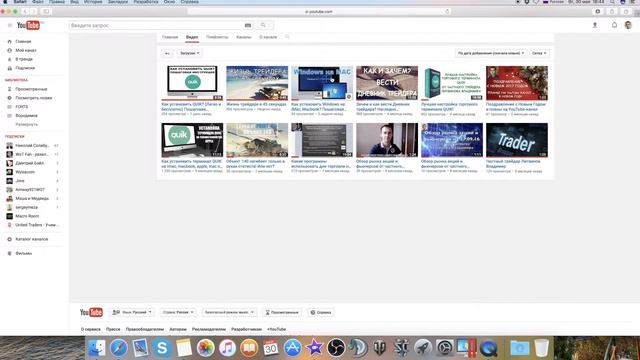Open the App Store from the Dock
Screen dimensions: 640x360
coord(292,348)
